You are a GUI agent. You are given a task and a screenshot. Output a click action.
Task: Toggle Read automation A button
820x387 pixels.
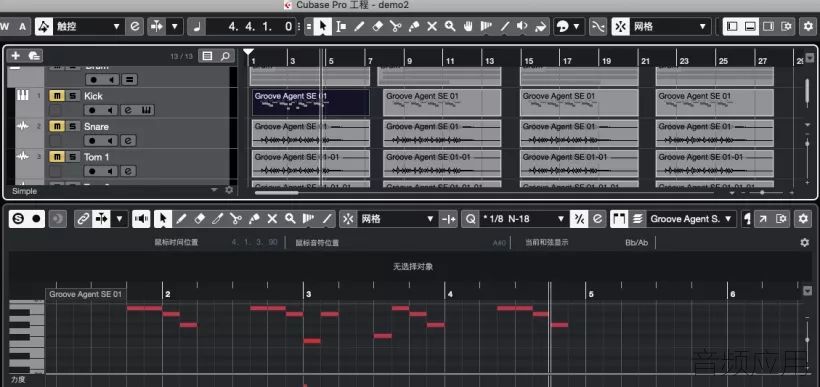[x=22, y=26]
